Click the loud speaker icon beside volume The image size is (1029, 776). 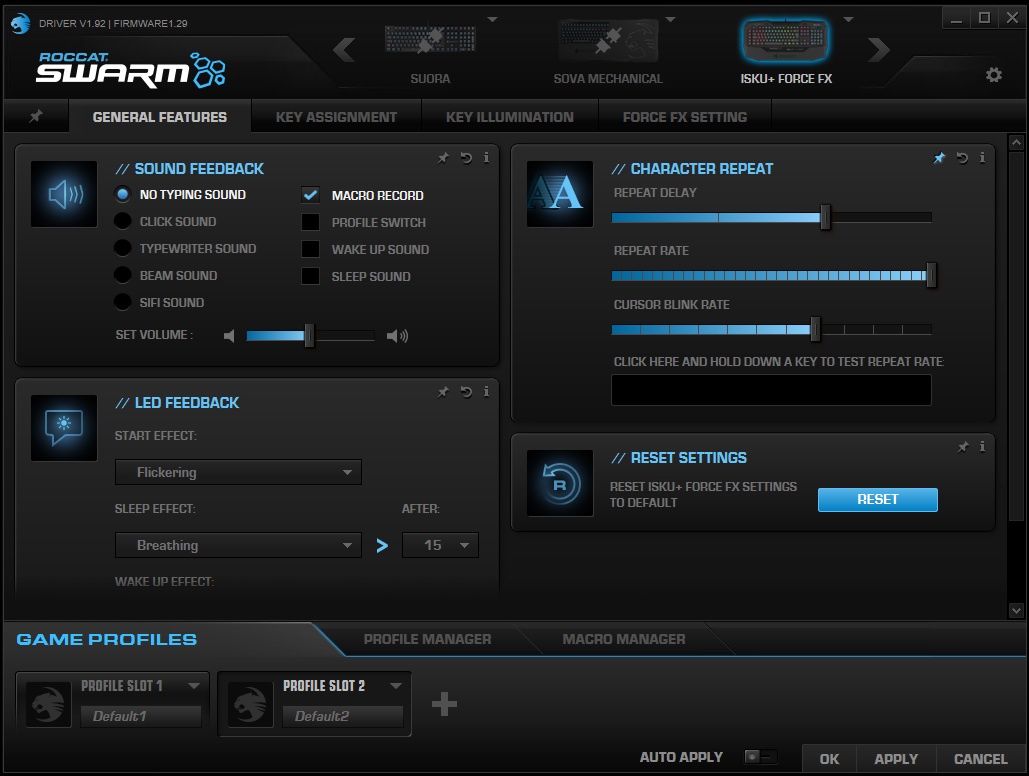pos(397,336)
